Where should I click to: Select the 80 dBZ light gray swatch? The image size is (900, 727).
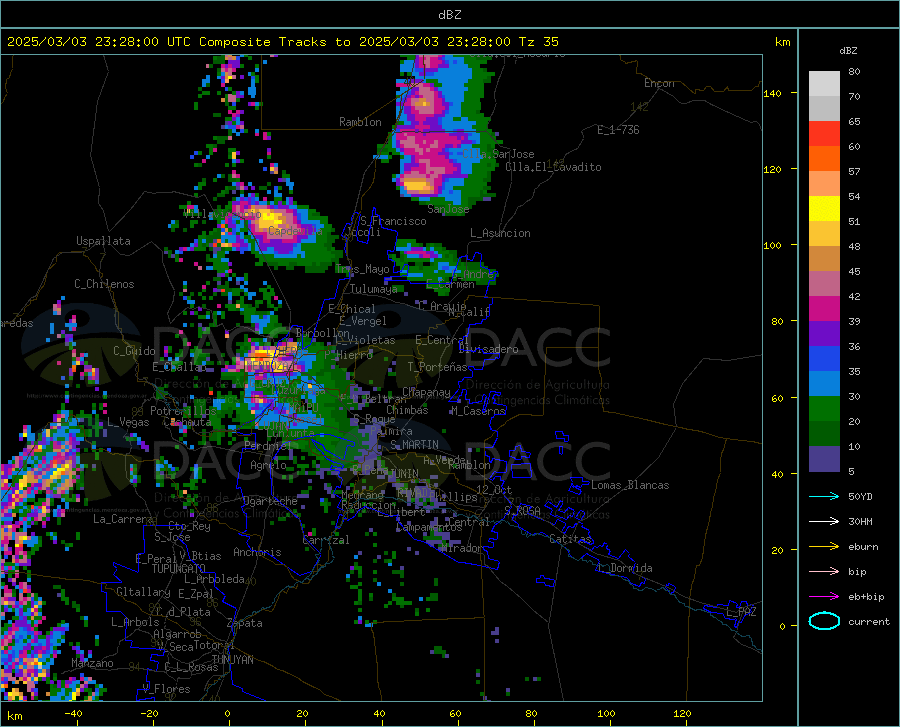824,84
